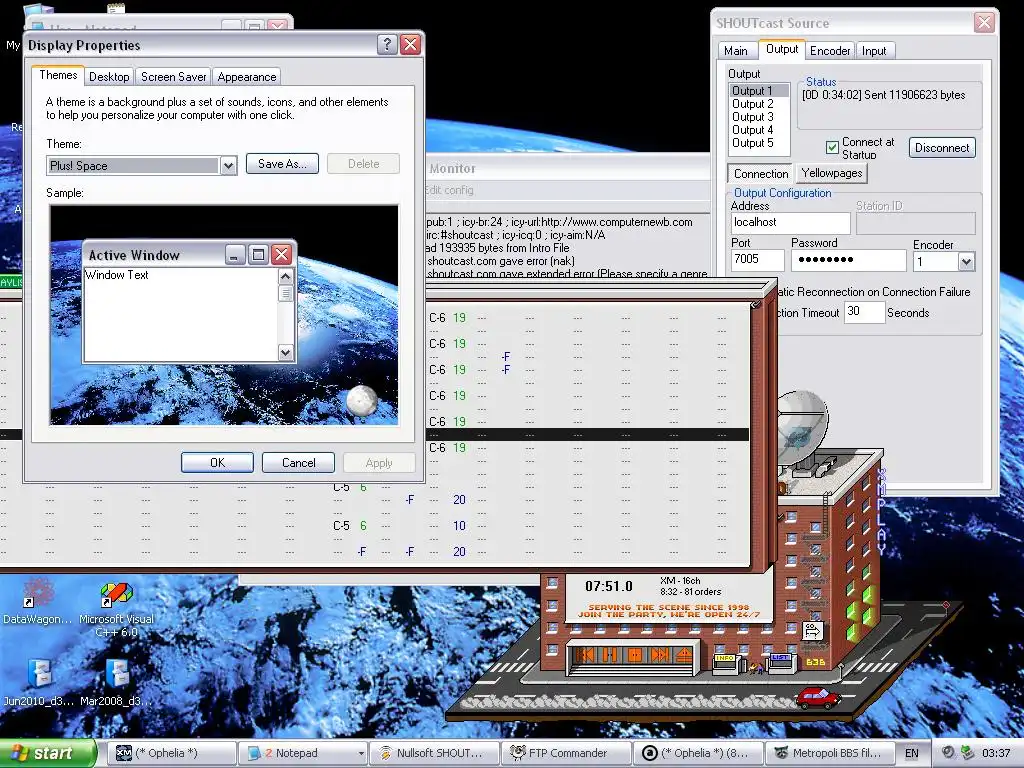This screenshot has width=1024, height=768.
Task: Click the tray clock showing 03:37
Action: tap(996, 753)
